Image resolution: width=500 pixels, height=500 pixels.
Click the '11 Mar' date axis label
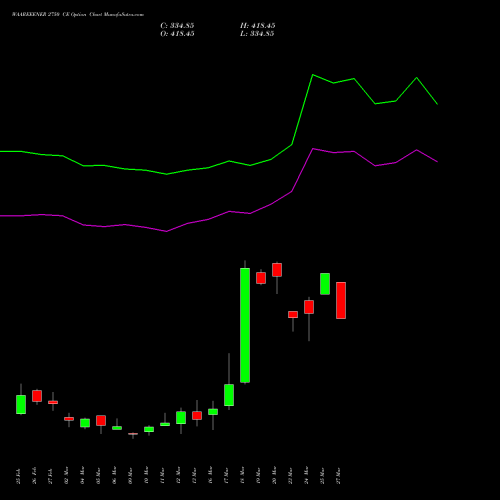click(162, 476)
